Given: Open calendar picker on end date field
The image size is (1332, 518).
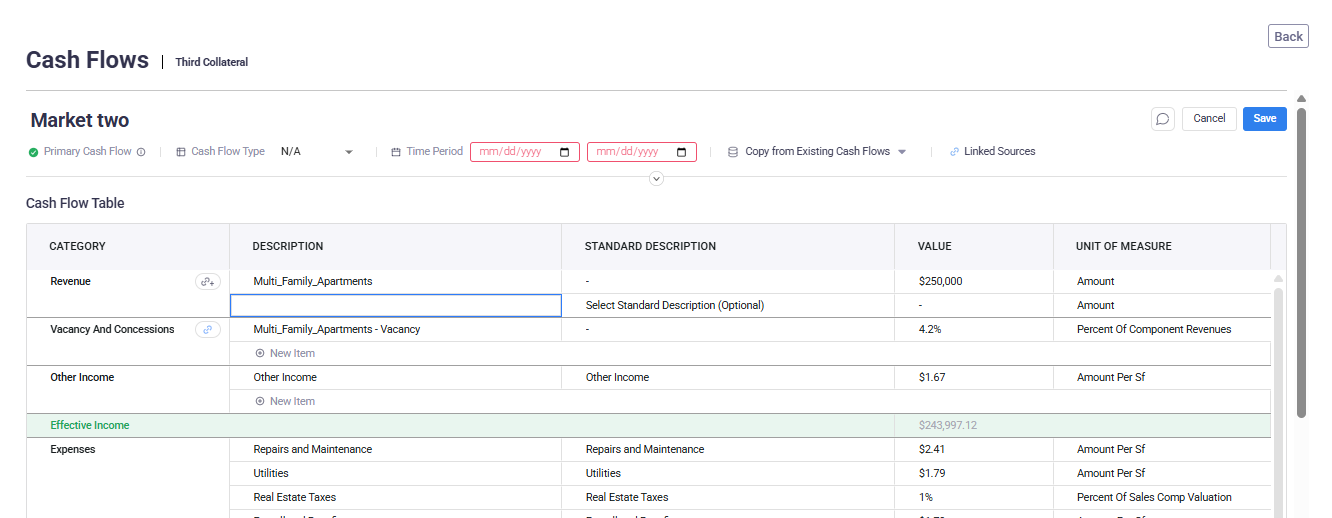Looking at the screenshot, I should tap(682, 152).
